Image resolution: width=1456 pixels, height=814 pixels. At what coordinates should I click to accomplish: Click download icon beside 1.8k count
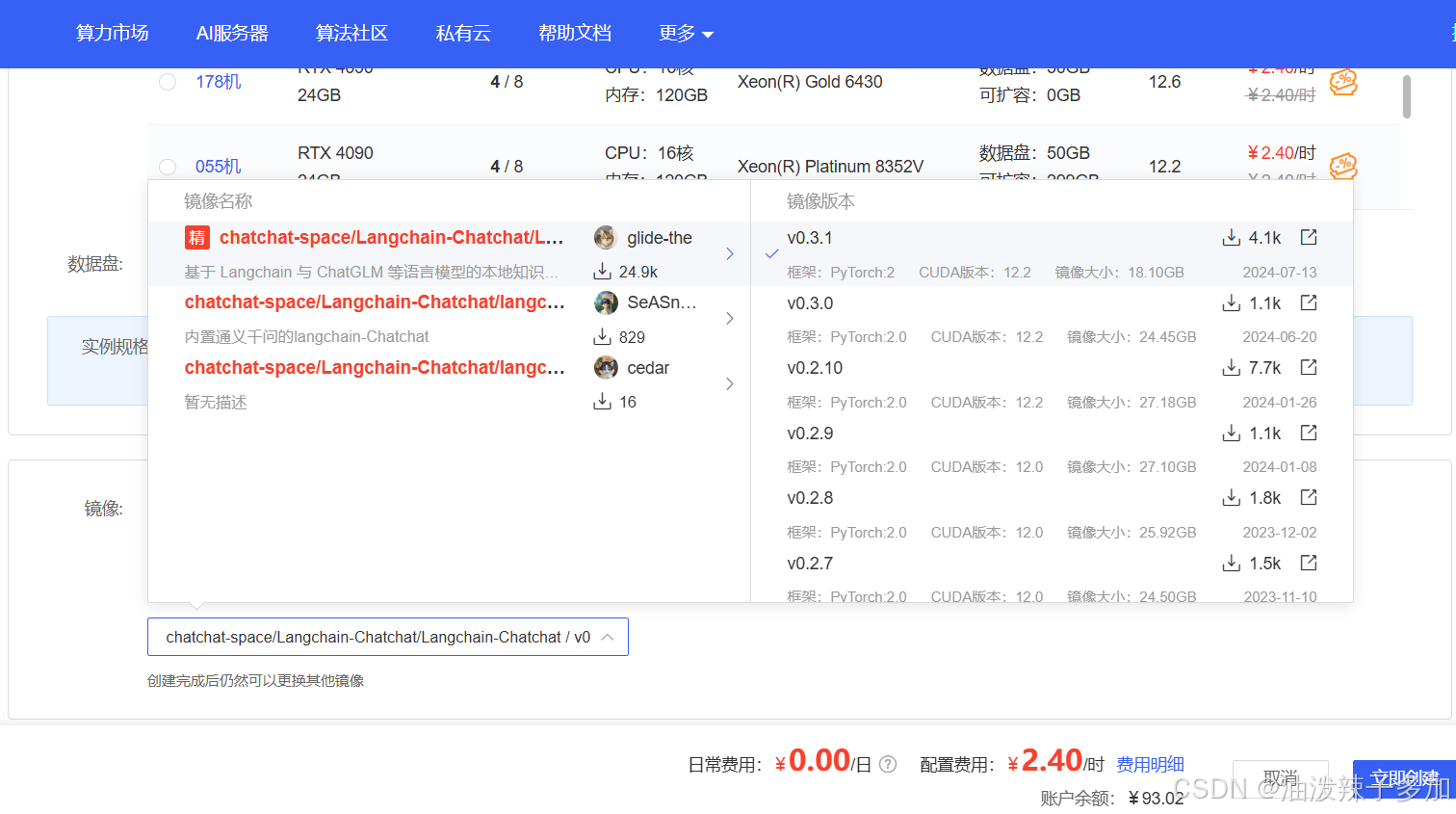click(x=1231, y=498)
